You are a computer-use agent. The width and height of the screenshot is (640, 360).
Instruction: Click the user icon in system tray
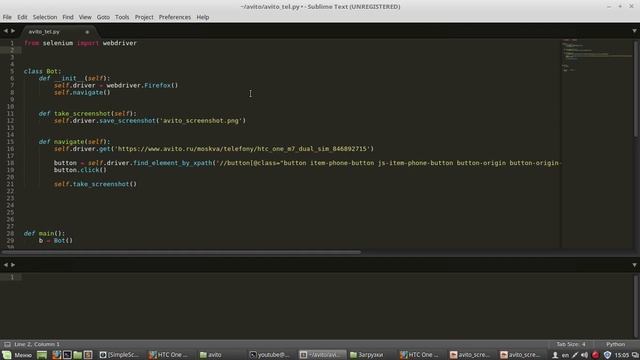click(555, 355)
